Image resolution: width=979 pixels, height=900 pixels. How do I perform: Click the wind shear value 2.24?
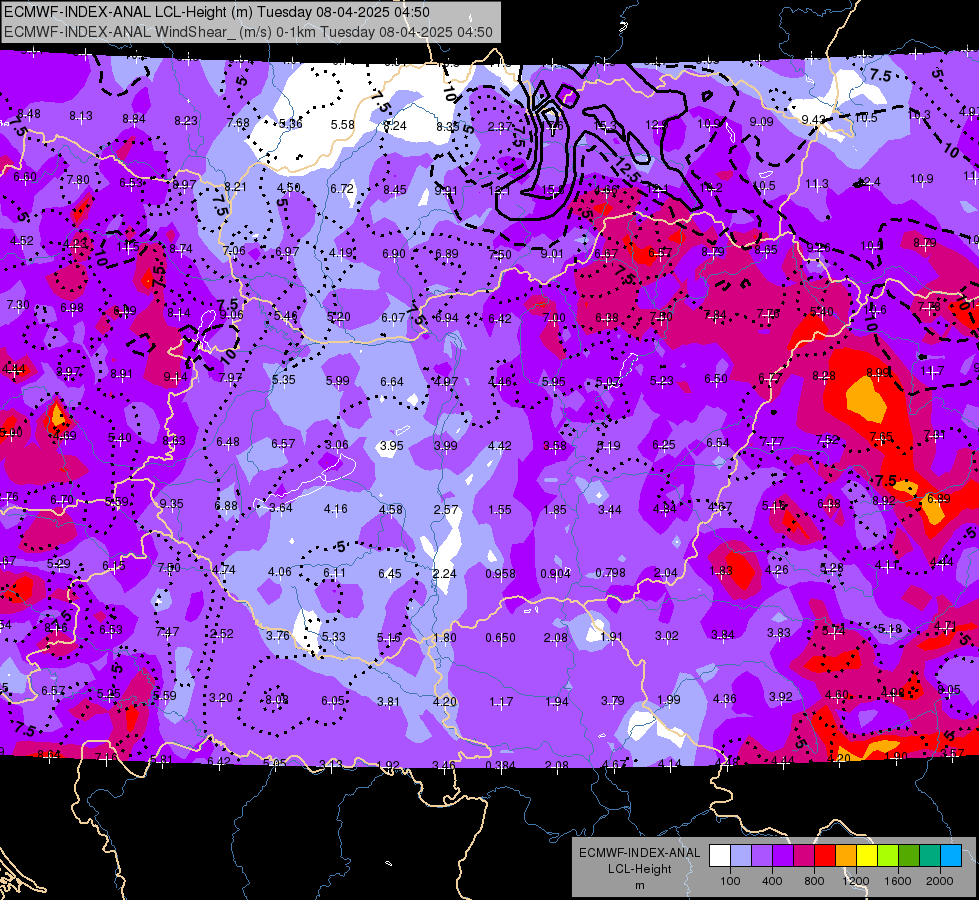pyautogui.click(x=445, y=573)
